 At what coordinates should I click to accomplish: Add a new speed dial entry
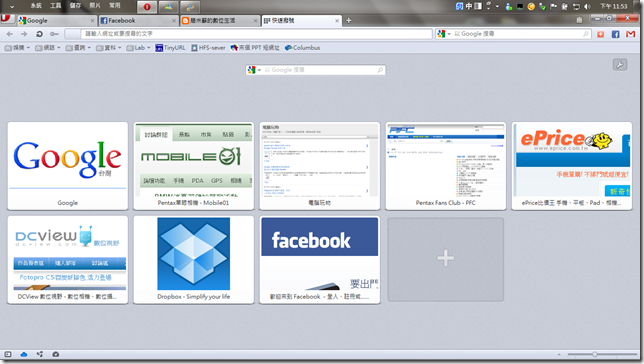(x=446, y=259)
